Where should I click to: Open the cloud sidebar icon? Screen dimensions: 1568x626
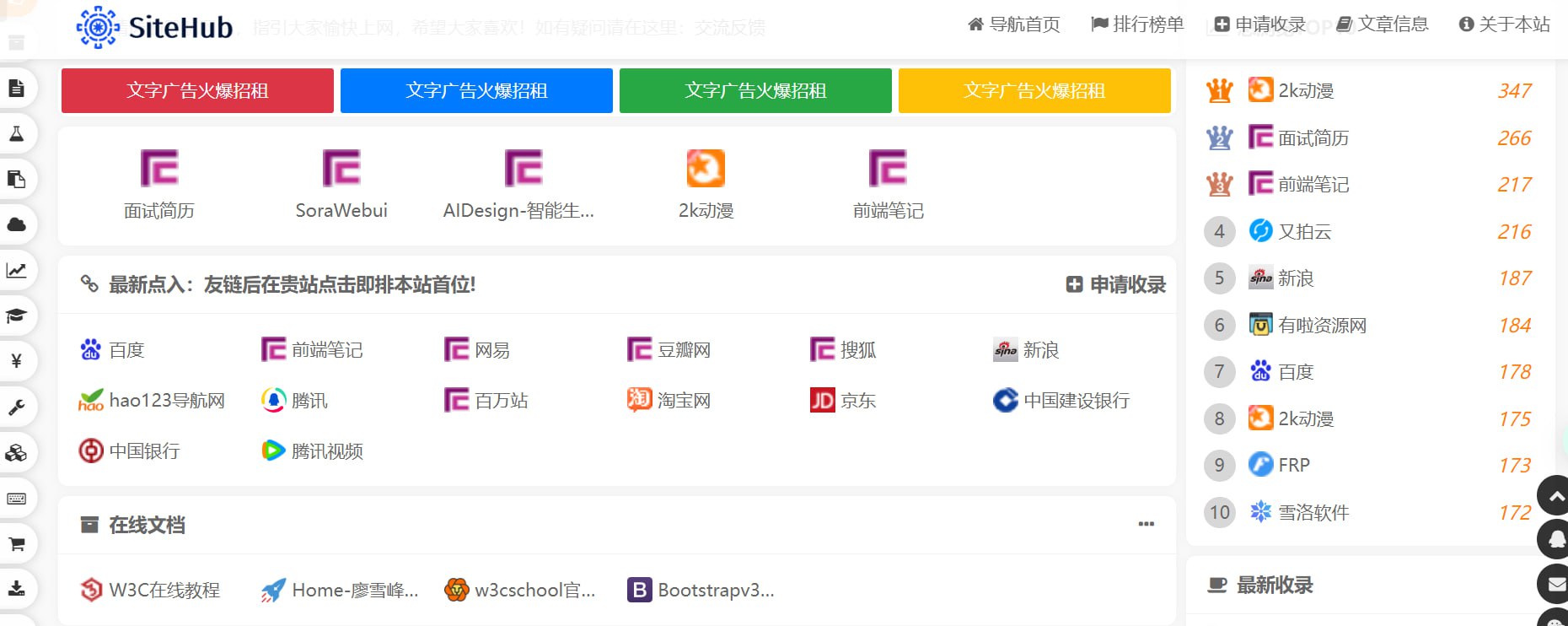[x=16, y=224]
